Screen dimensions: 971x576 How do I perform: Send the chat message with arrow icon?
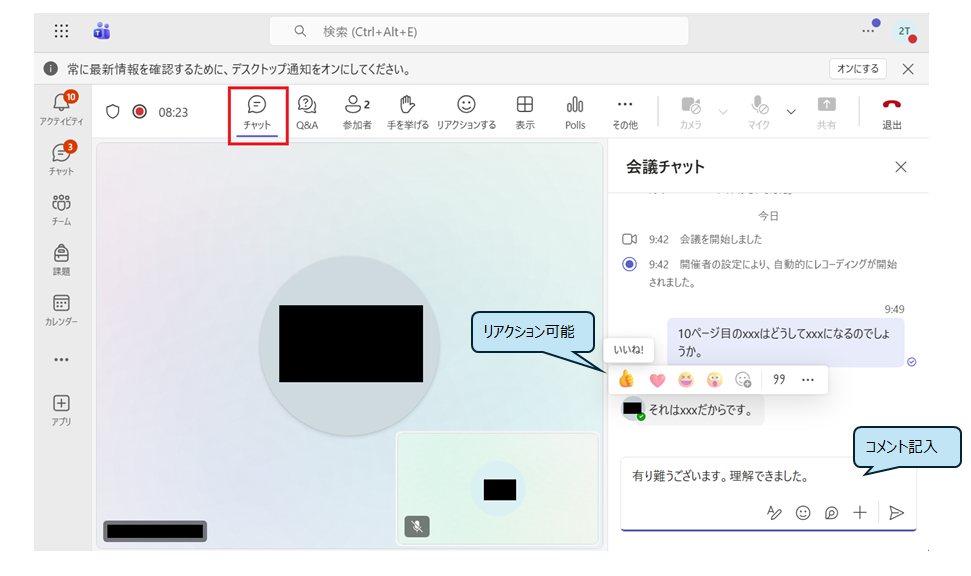coord(896,512)
